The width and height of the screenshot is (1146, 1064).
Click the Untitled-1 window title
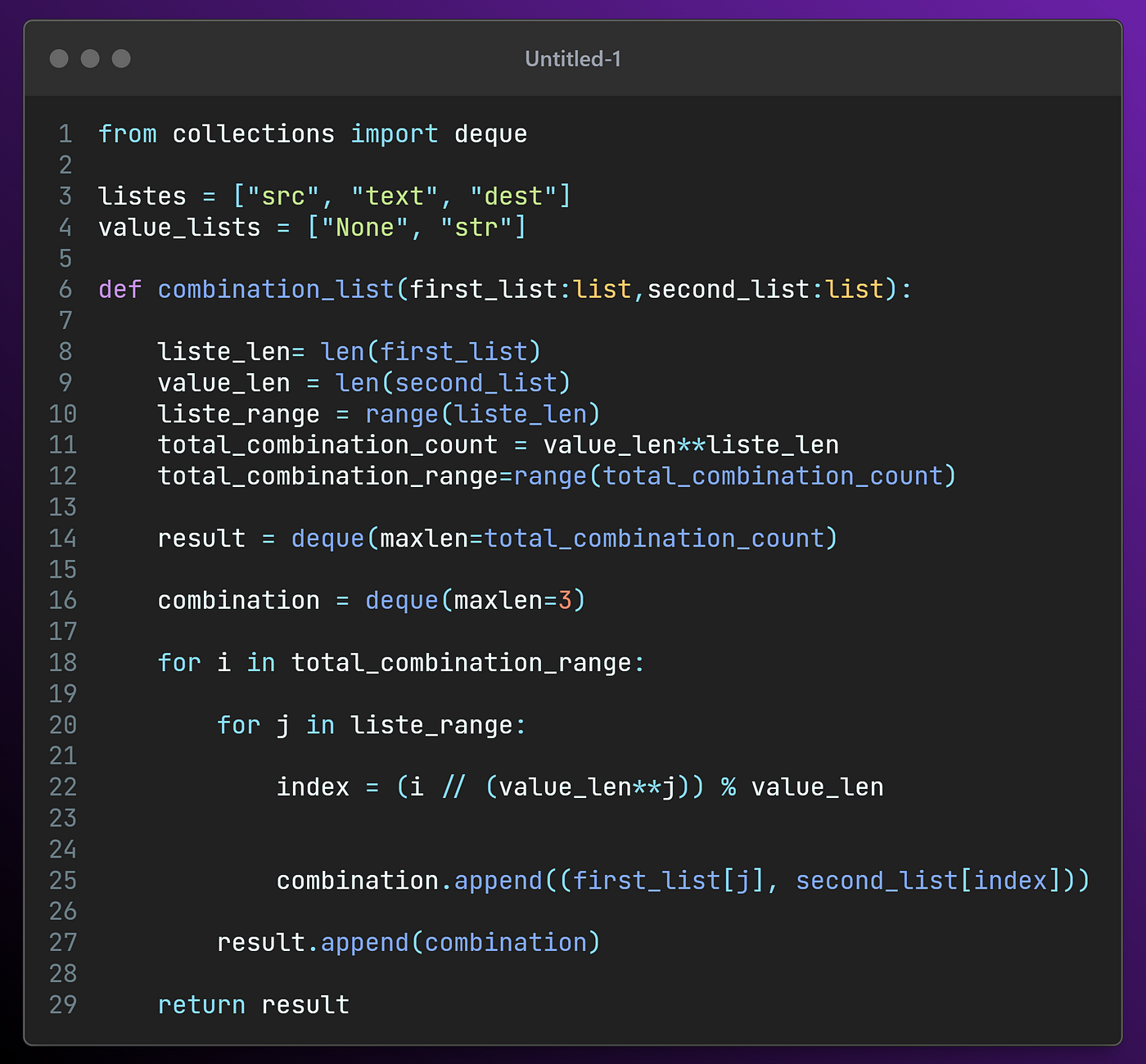pos(573,59)
